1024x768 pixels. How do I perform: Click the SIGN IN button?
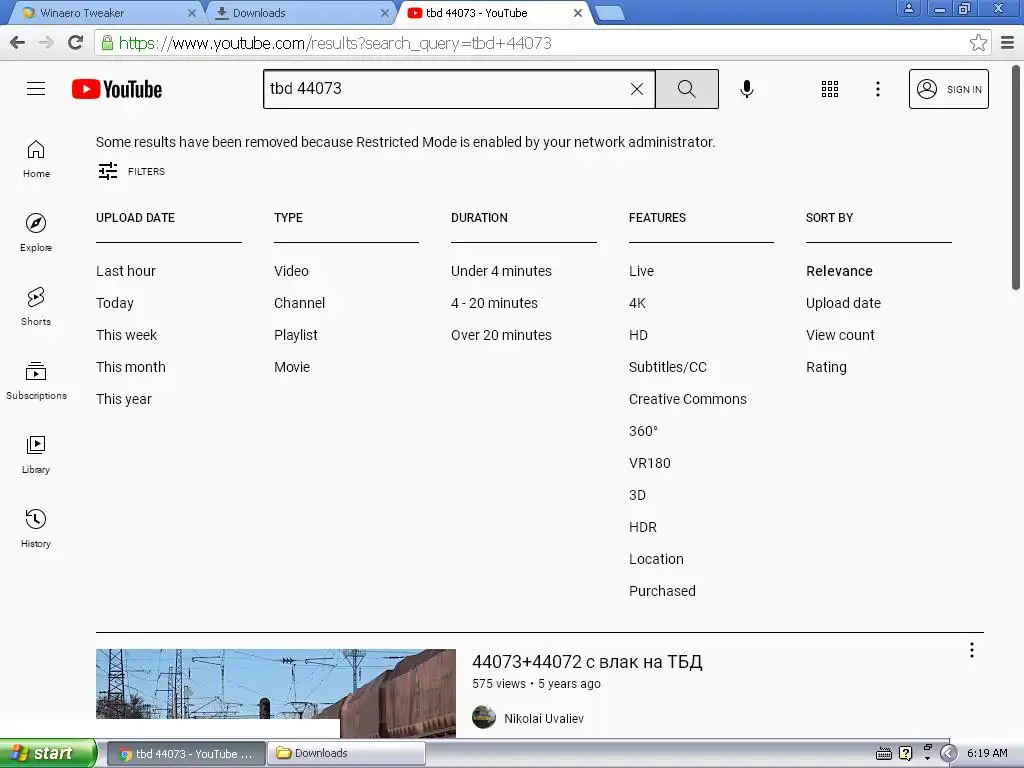click(x=948, y=89)
